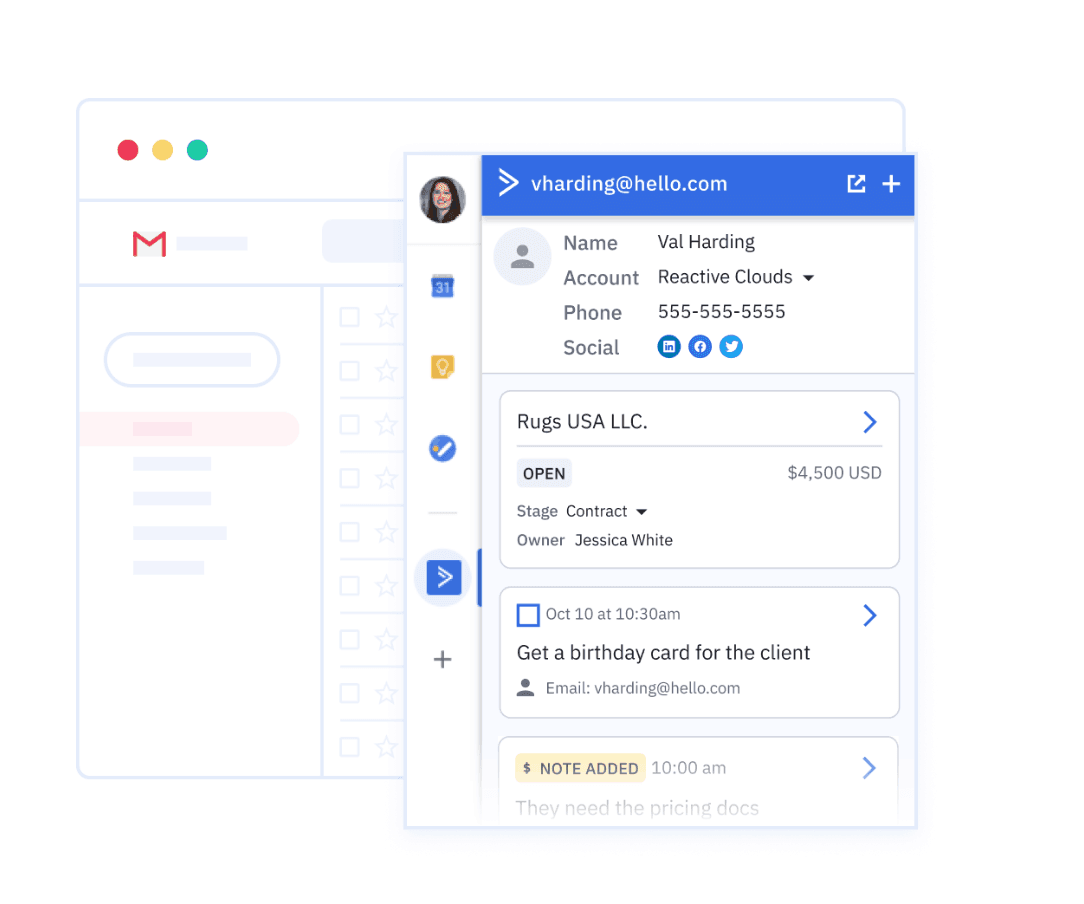Viewport: 1084px width, 904px height.
Task: Tick the third email row checkbox in Gmail
Action: pyautogui.click(x=350, y=424)
